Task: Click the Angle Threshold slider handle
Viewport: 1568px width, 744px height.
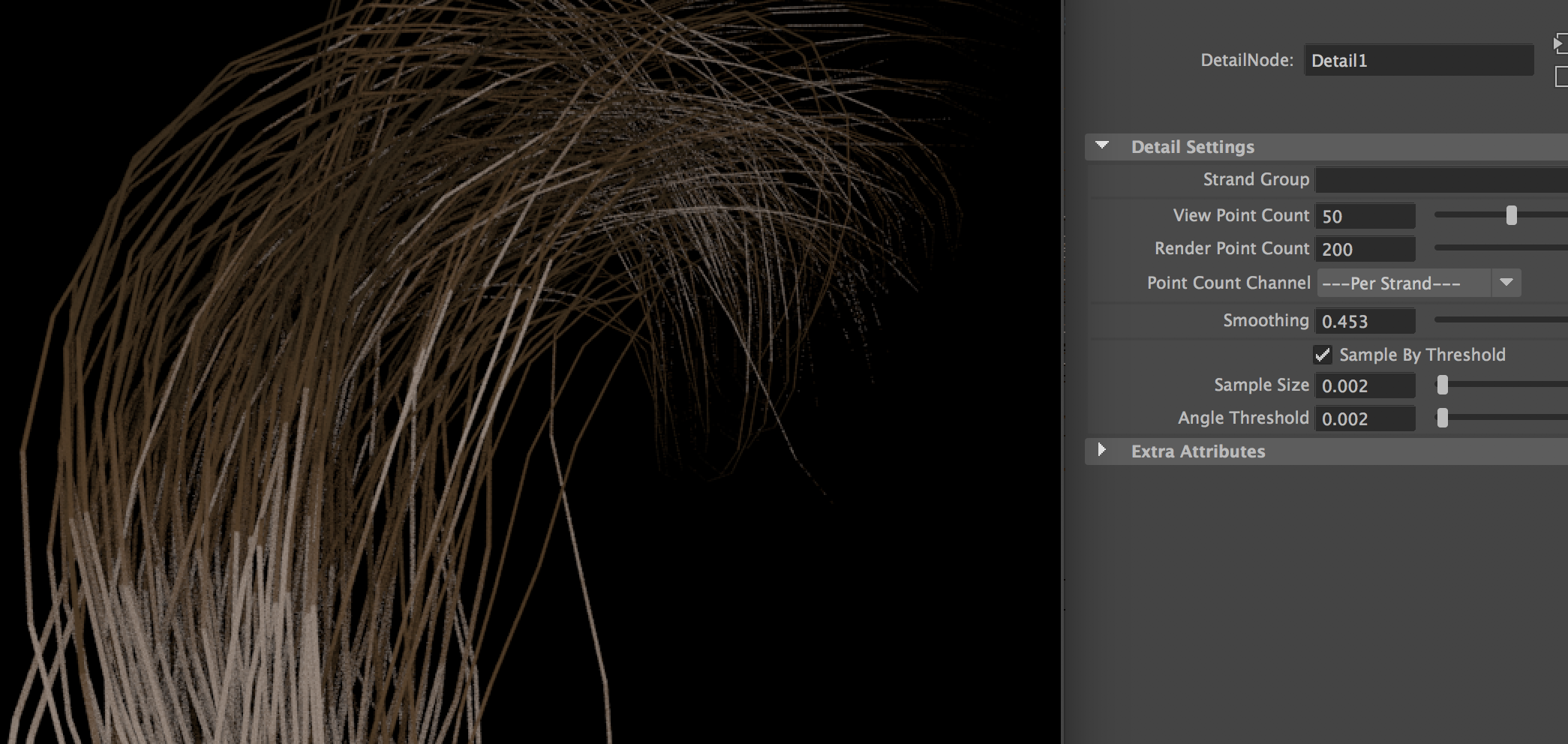Action: pyautogui.click(x=1442, y=418)
